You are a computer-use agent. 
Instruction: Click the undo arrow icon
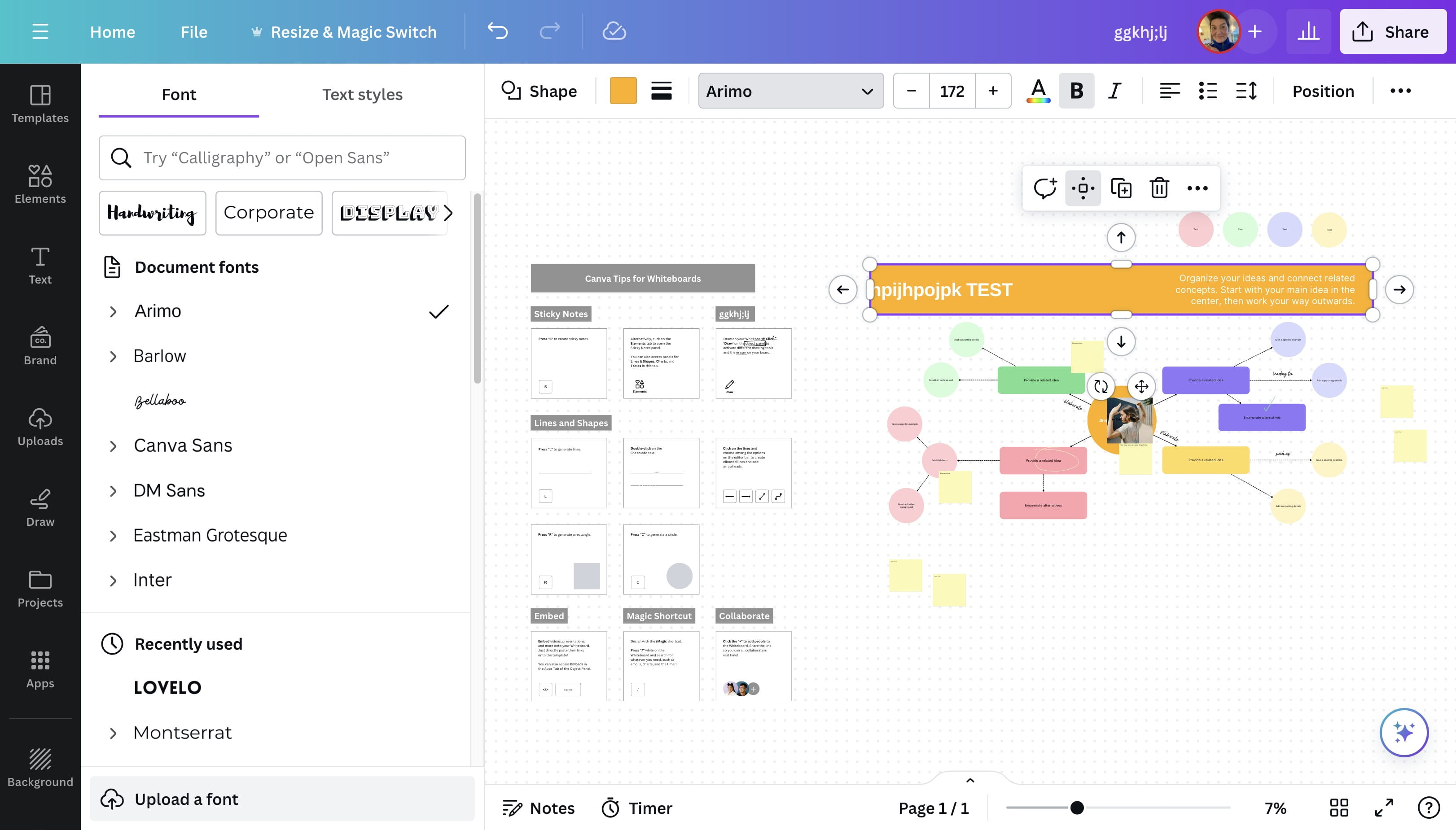497,31
